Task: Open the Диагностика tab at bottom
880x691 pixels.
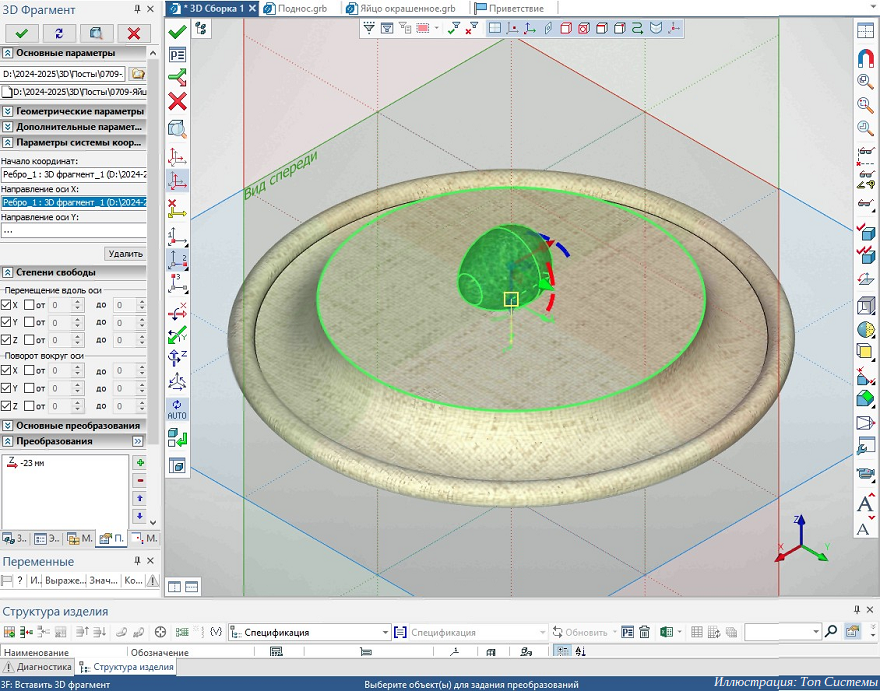Action: pyautogui.click(x=37, y=667)
